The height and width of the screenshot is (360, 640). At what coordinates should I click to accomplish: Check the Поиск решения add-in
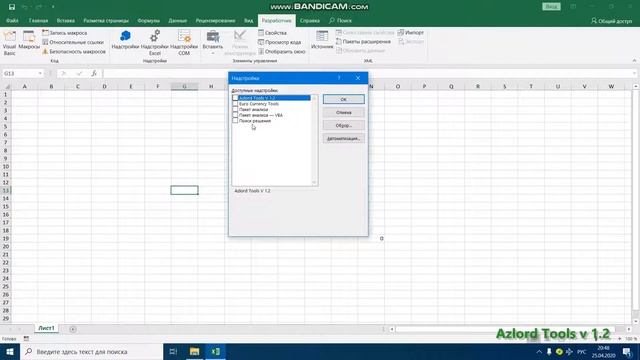point(235,121)
